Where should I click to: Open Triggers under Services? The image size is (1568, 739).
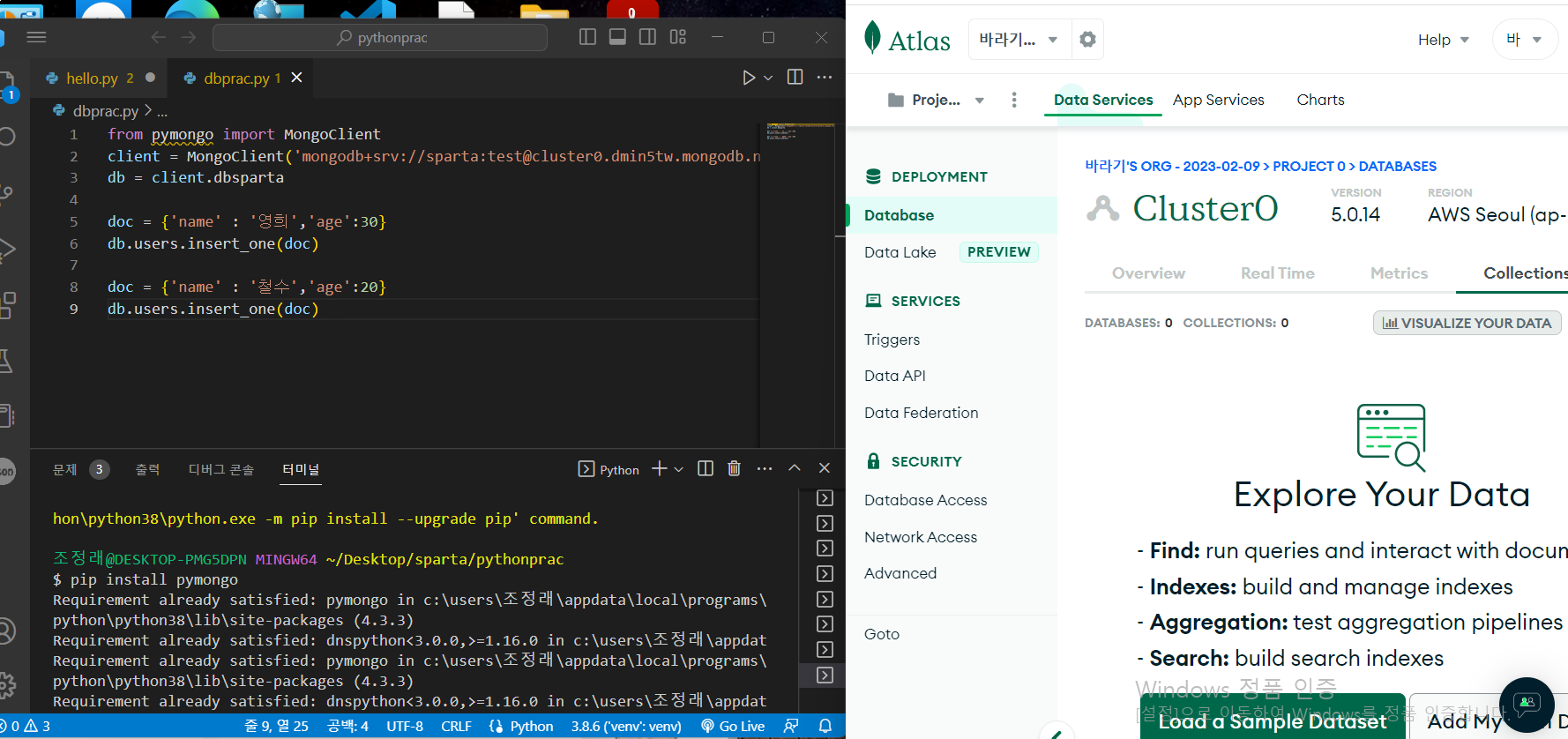coord(892,340)
